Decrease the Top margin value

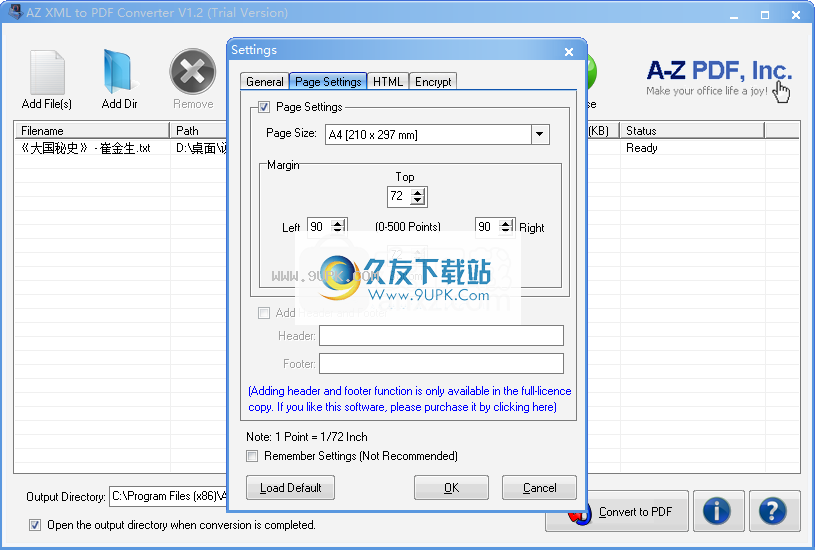pos(418,200)
